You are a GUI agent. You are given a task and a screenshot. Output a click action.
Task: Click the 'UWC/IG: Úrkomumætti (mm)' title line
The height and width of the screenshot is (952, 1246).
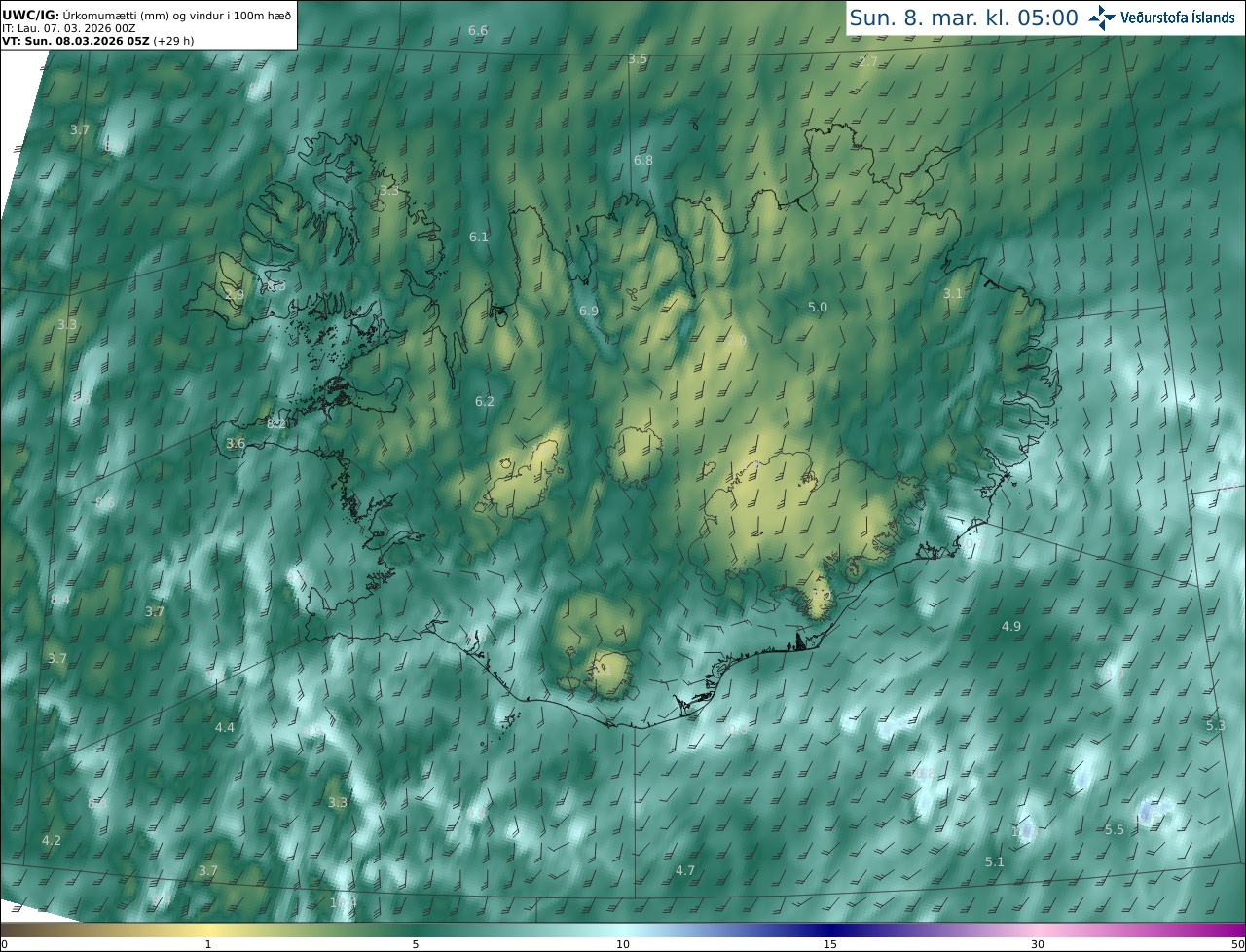[146, 14]
